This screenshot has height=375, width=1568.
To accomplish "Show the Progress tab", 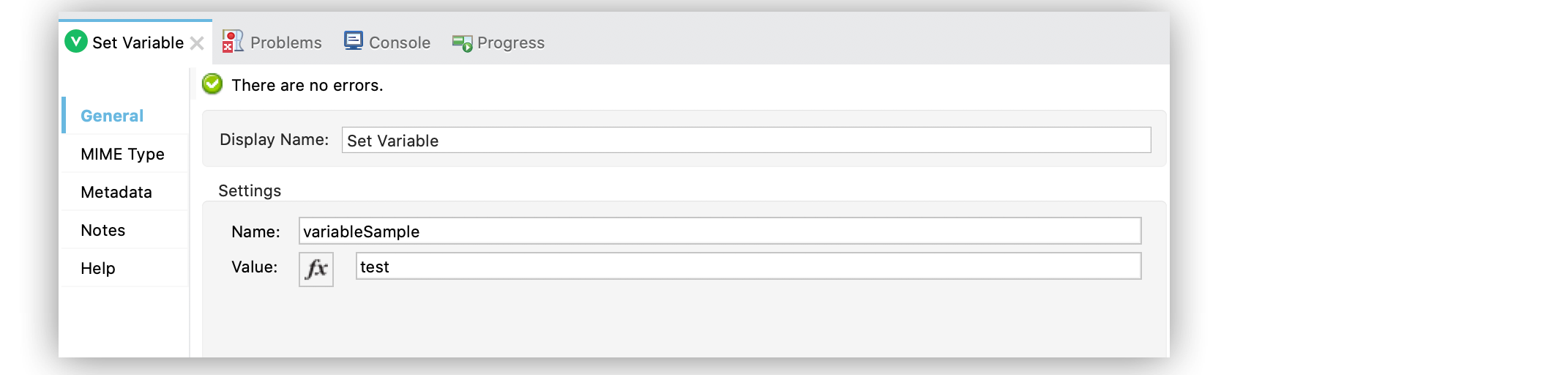I will coord(510,42).
